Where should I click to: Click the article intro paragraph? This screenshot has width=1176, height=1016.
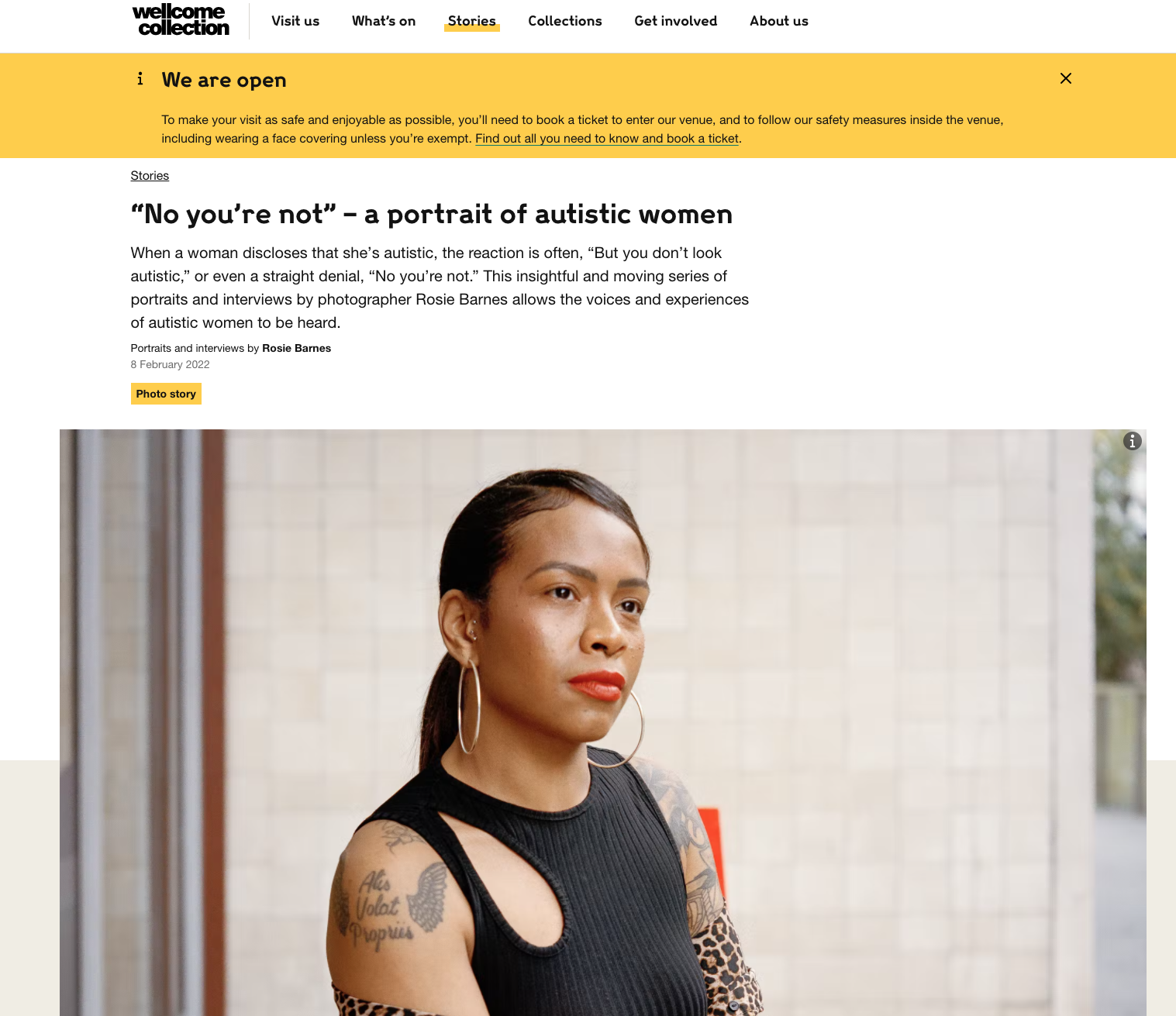(x=440, y=288)
